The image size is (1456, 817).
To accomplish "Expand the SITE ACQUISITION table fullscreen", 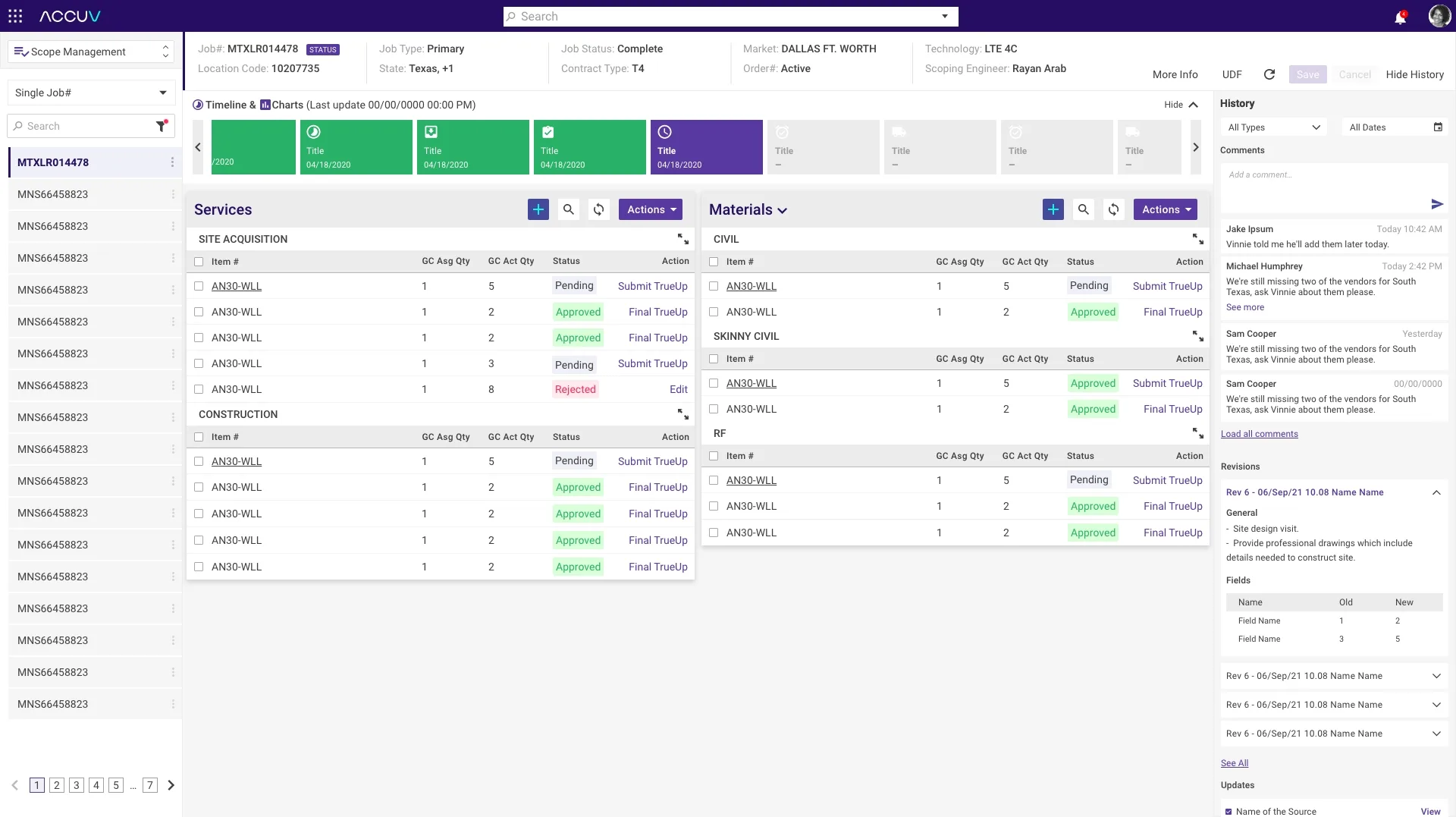I will click(683, 239).
